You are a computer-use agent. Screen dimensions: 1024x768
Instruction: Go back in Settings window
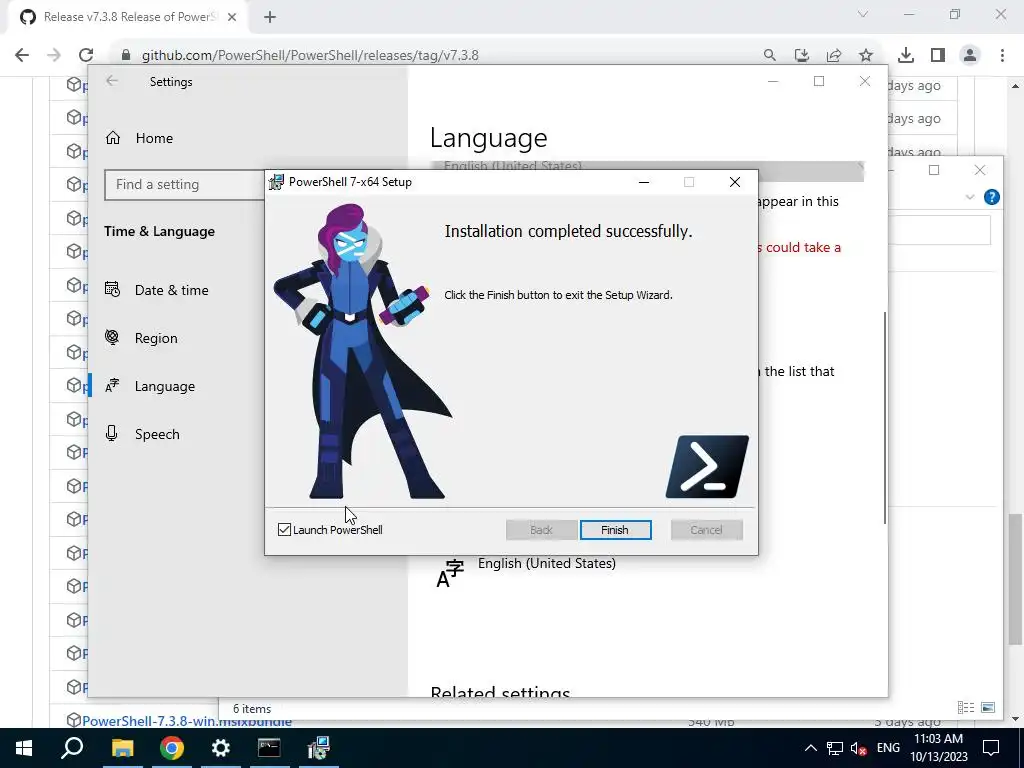tap(112, 81)
